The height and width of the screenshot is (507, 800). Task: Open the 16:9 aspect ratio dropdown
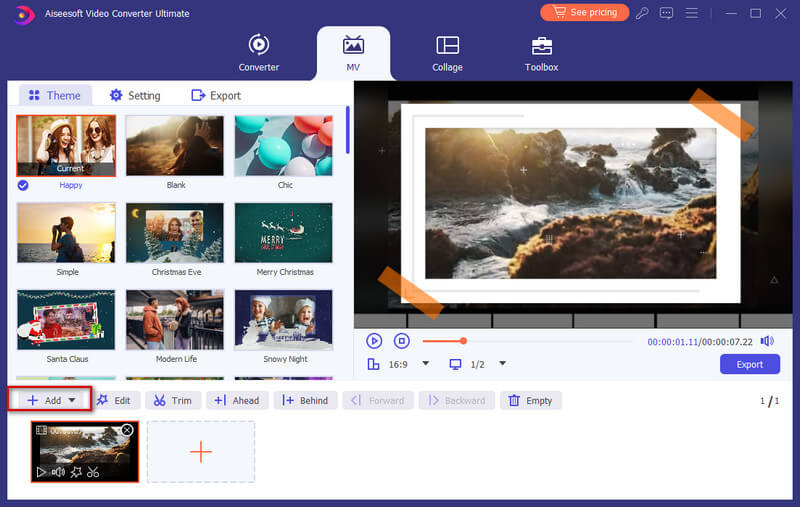(425, 364)
